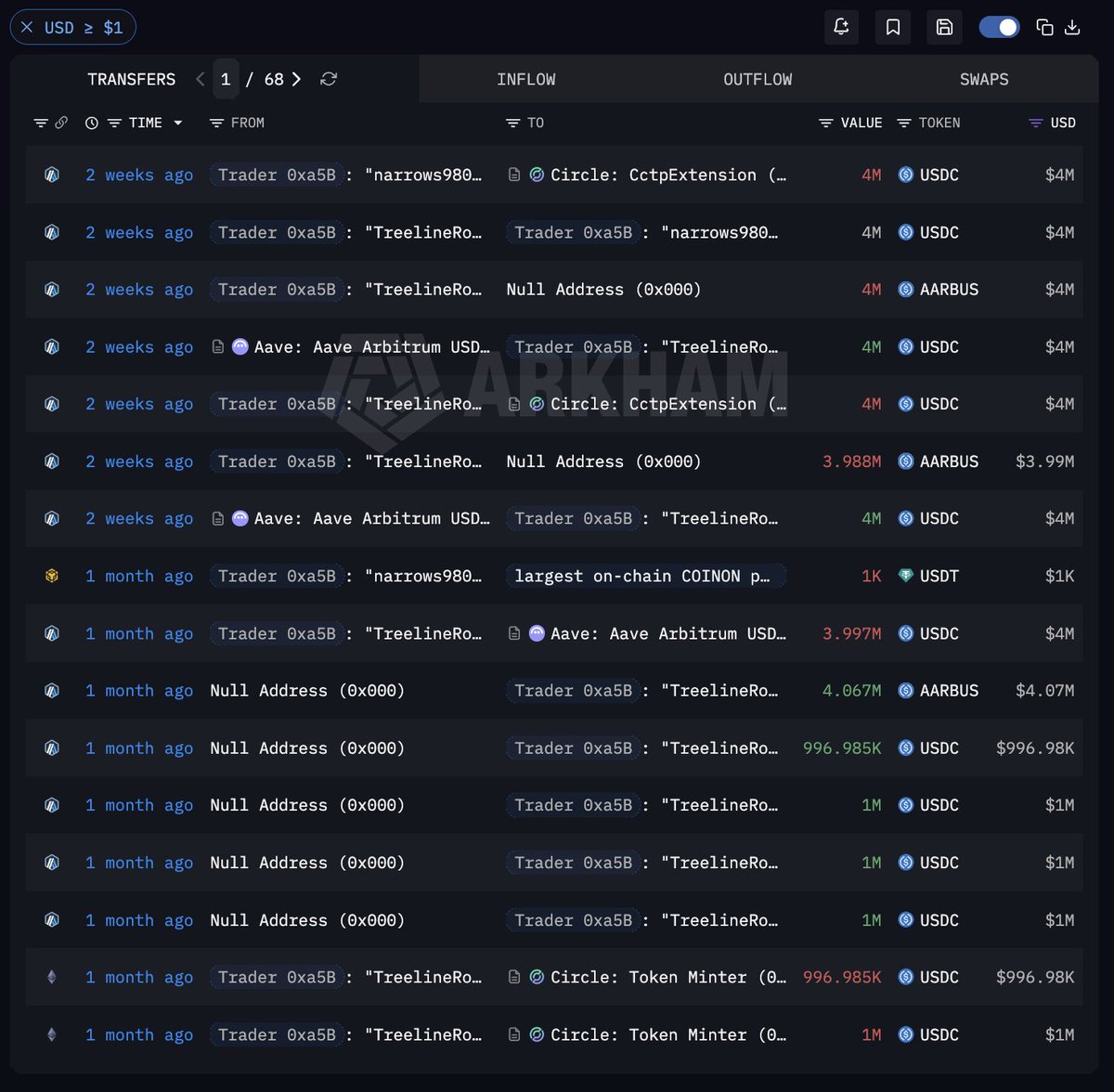Click the alert bell icon

tap(841, 27)
